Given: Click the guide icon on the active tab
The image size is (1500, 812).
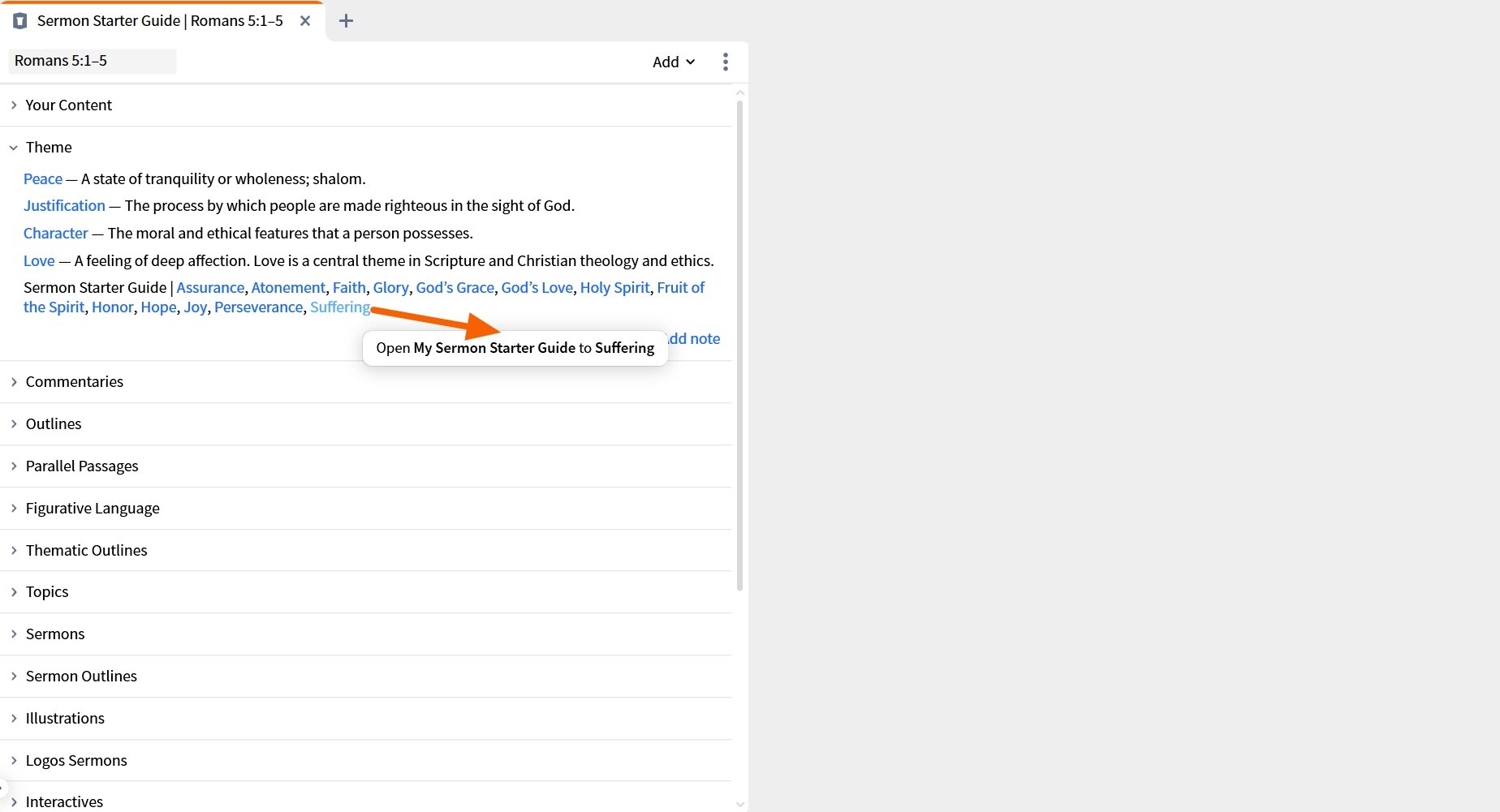Looking at the screenshot, I should (19, 20).
